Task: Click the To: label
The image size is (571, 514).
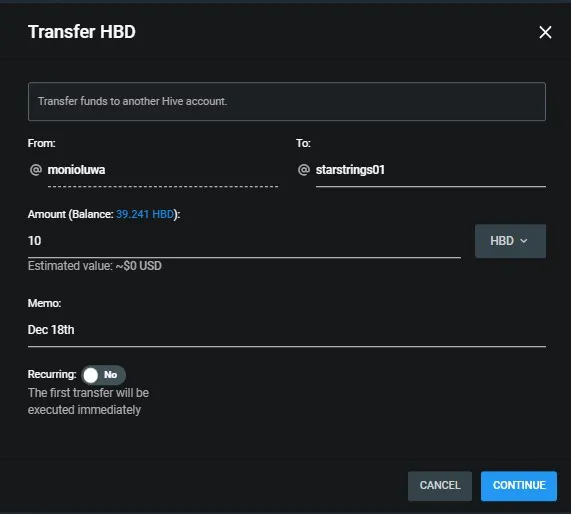Action: (x=303, y=143)
